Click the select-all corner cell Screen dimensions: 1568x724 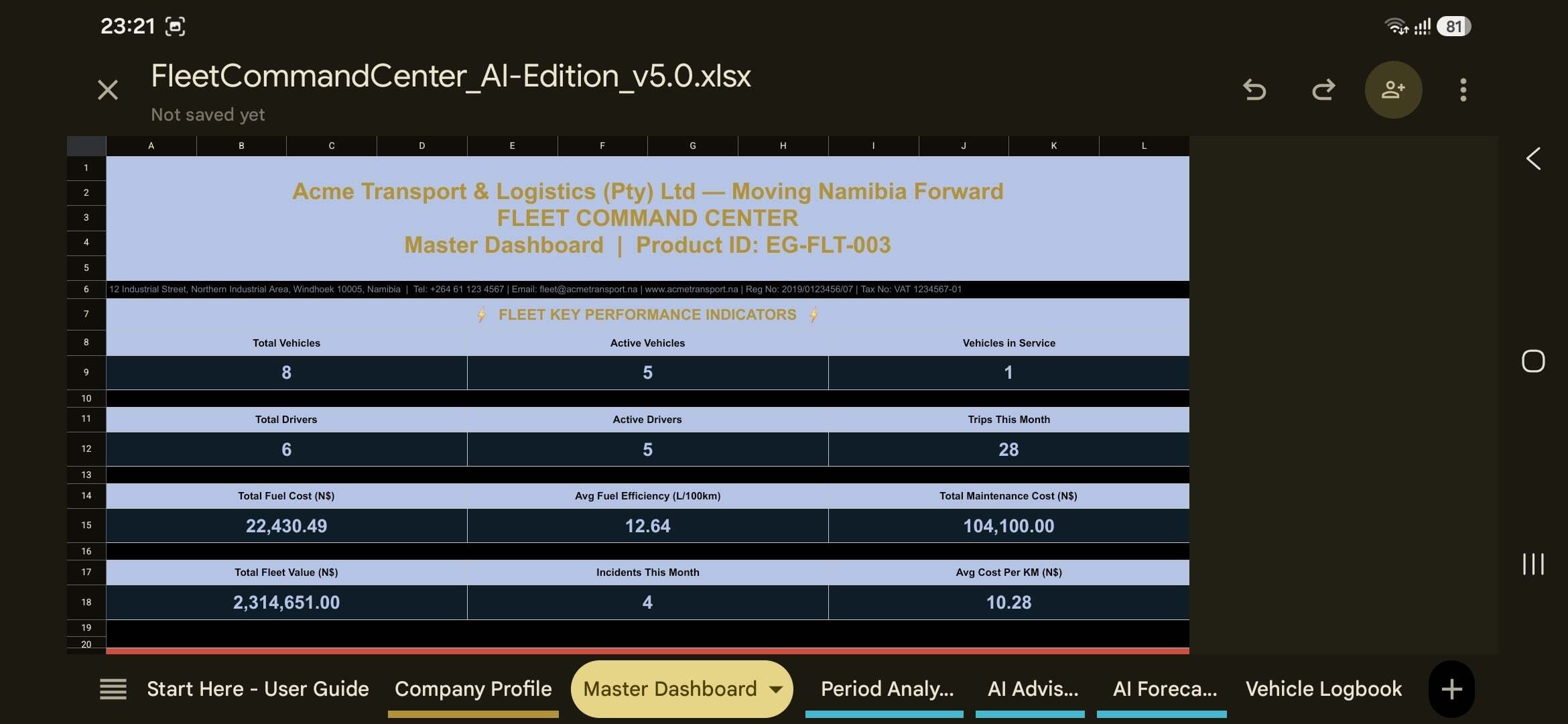[86, 145]
